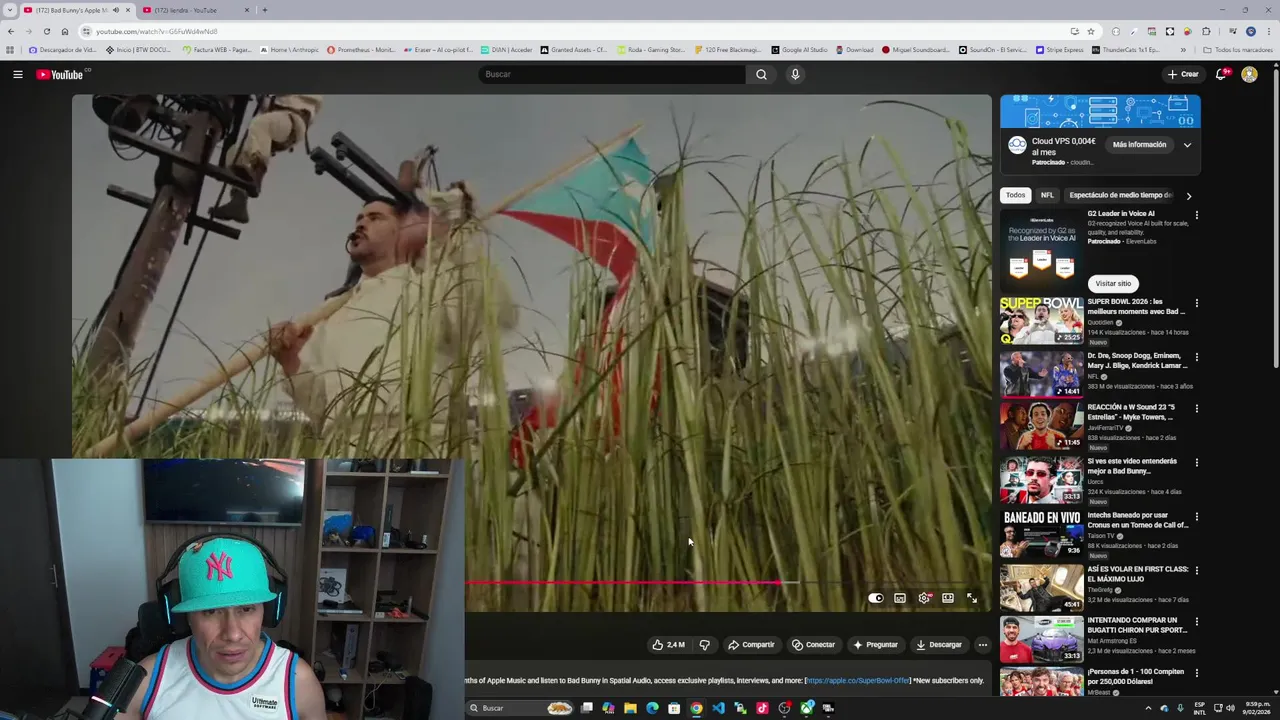Enter fullscreen in the video player

click(972, 598)
